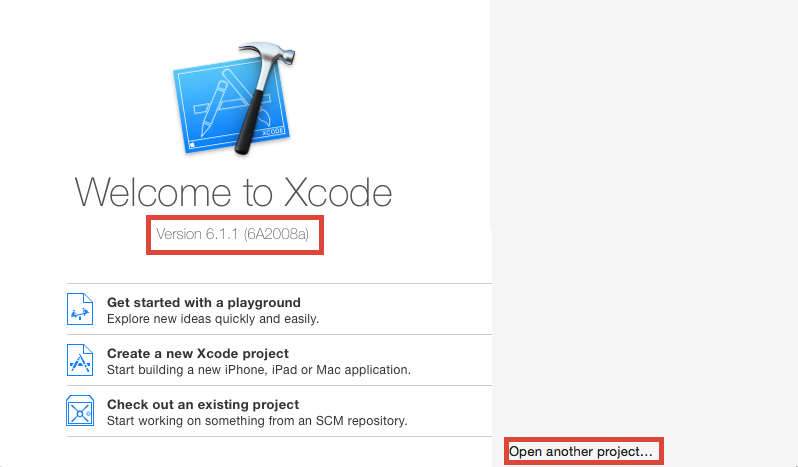
Task: Click the playground swift-bird icon
Action: (80, 310)
